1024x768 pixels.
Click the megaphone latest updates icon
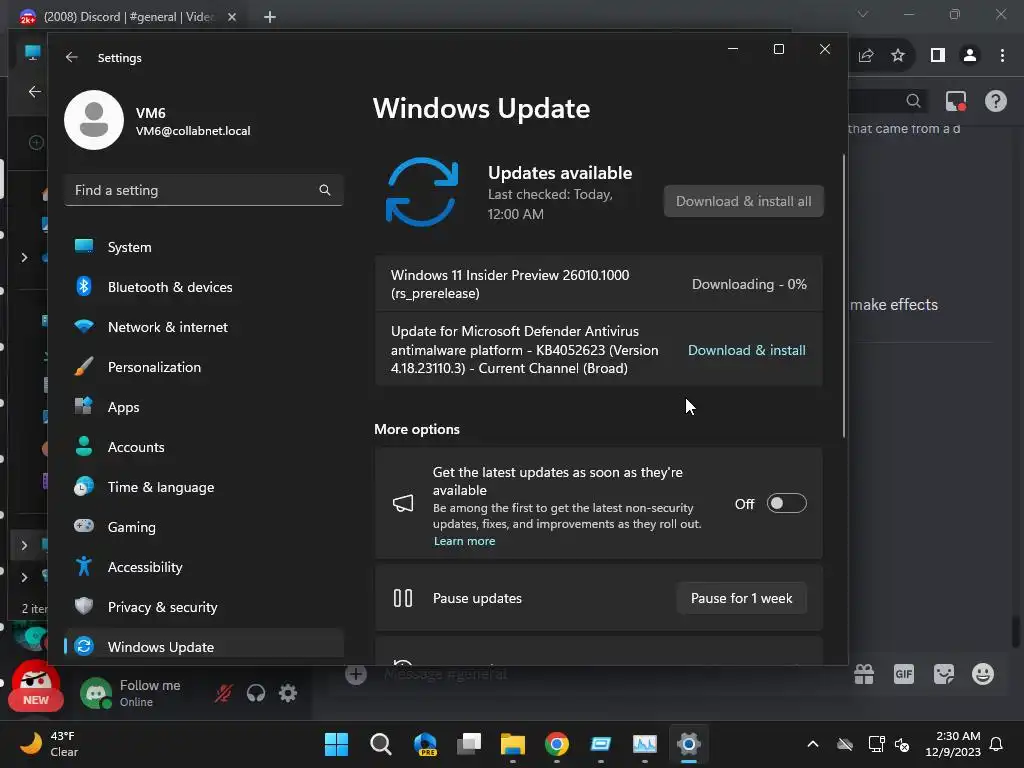[403, 503]
